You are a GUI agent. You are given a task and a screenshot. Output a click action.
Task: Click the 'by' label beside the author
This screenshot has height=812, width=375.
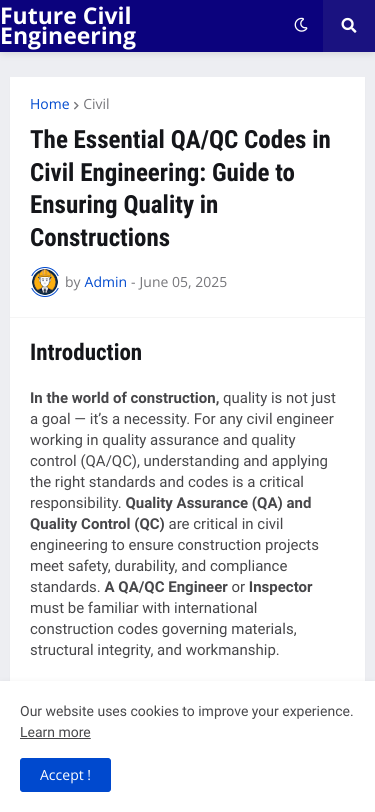[73, 282]
